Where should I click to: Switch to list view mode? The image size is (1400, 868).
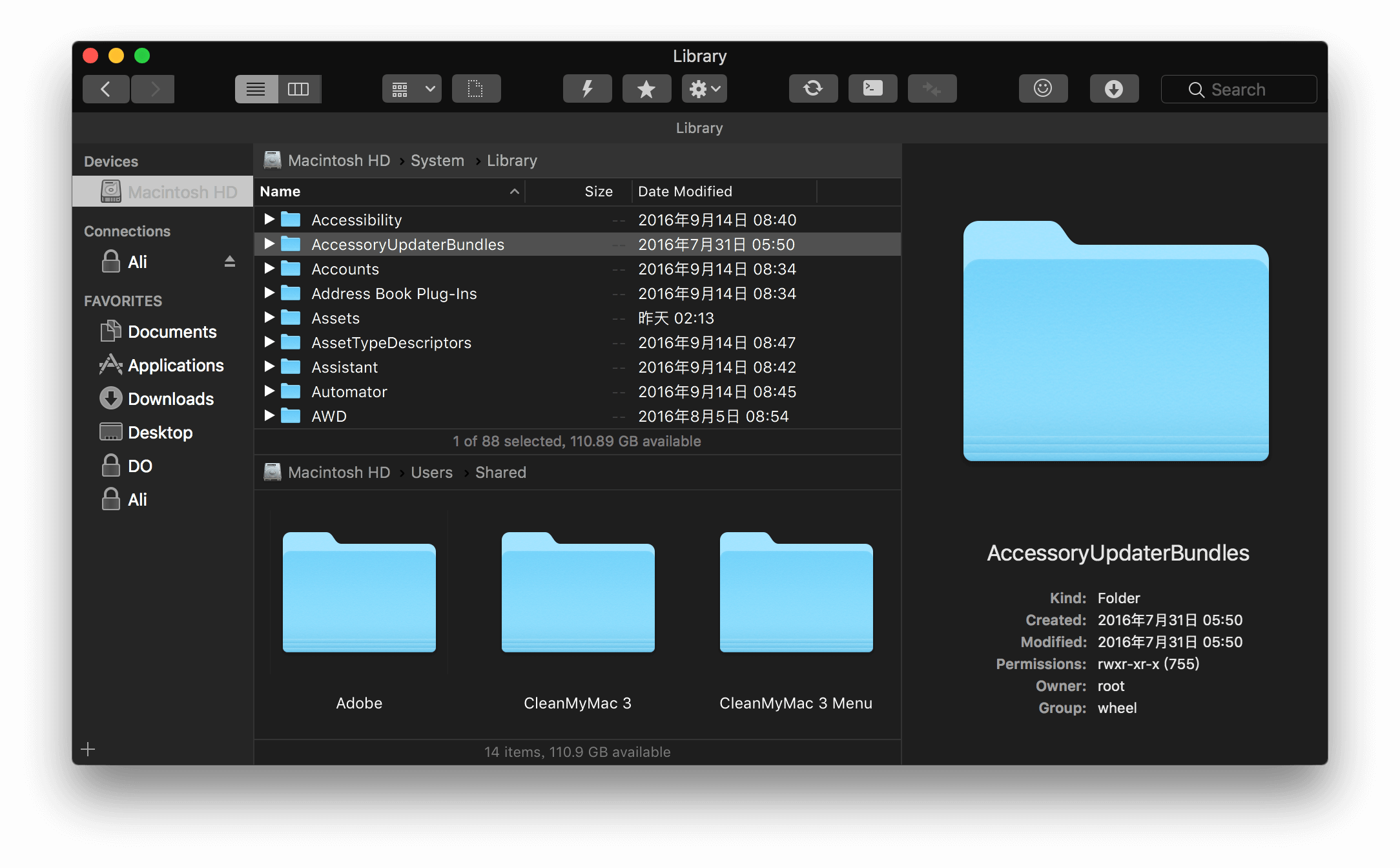click(x=256, y=89)
